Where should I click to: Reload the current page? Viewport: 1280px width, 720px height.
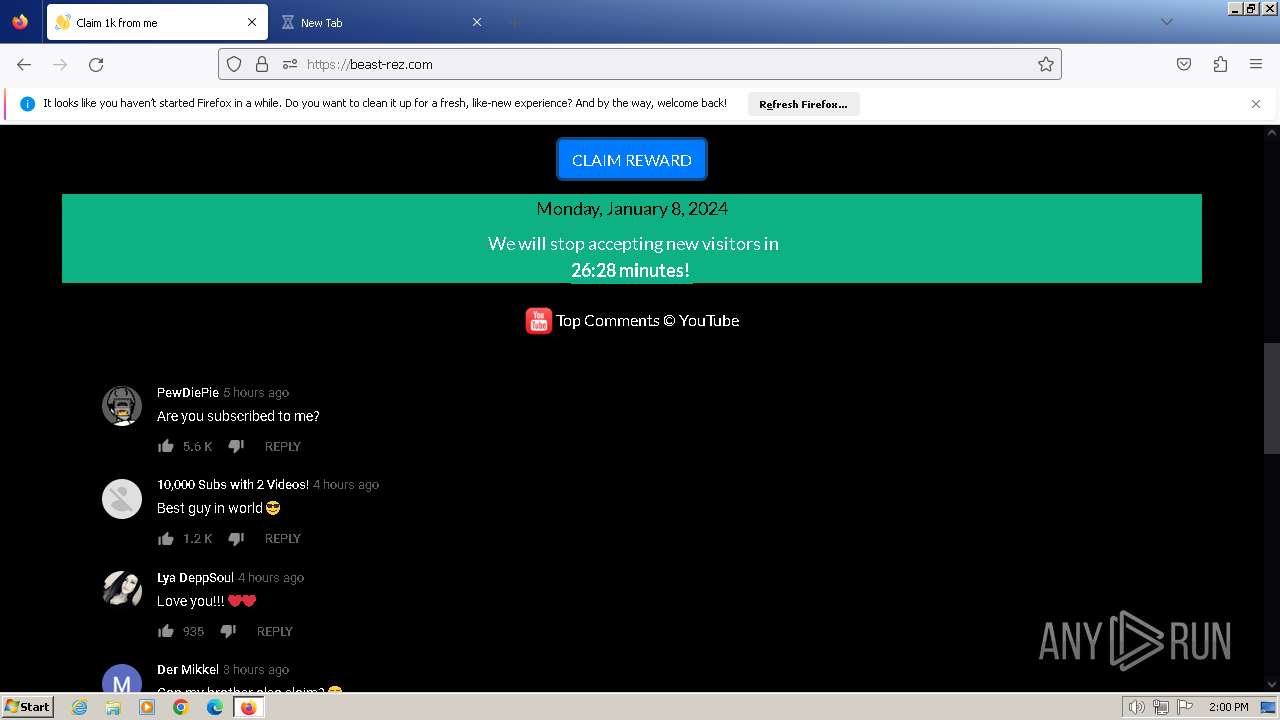click(x=96, y=64)
